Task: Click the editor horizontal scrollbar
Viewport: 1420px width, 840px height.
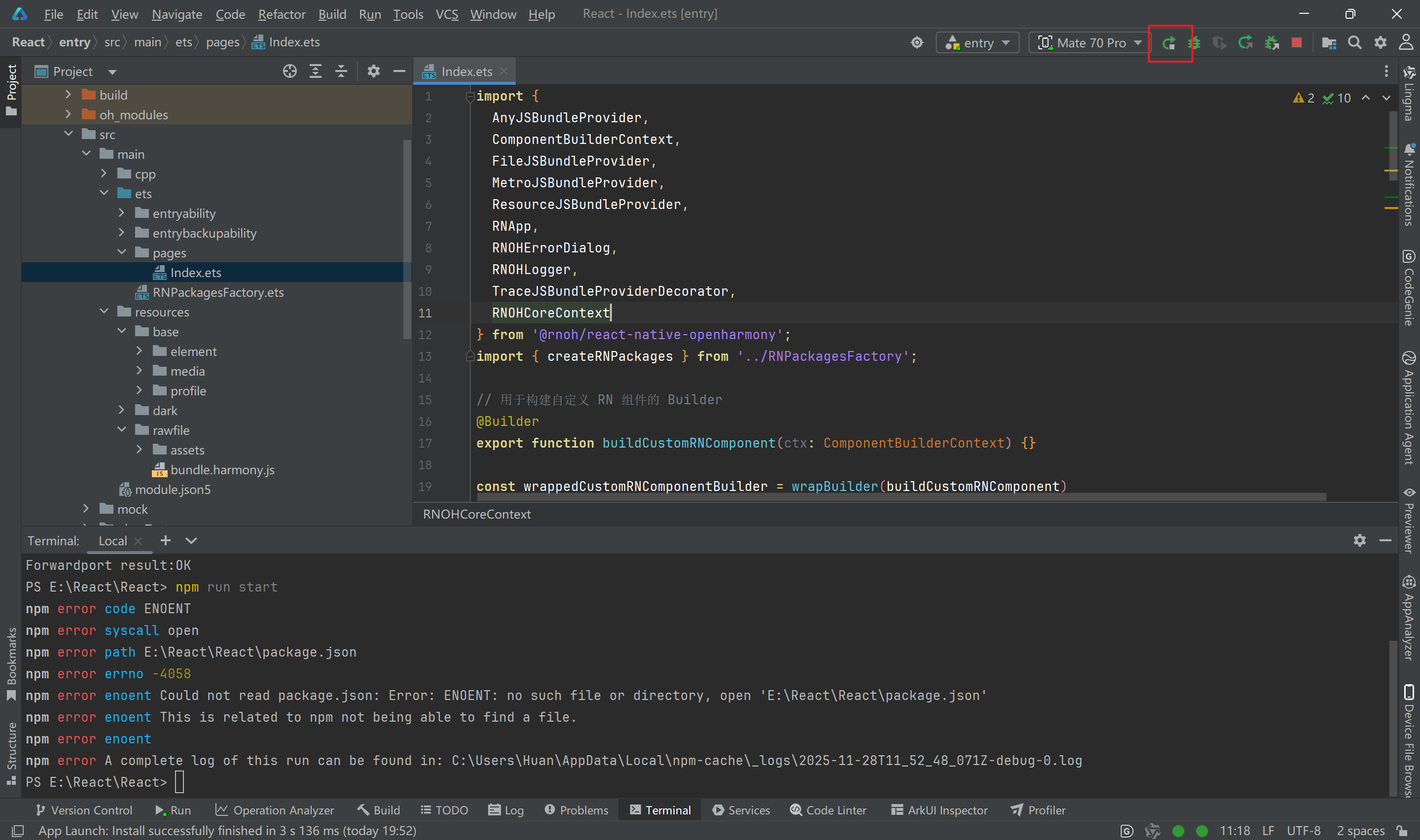Action: (x=900, y=497)
